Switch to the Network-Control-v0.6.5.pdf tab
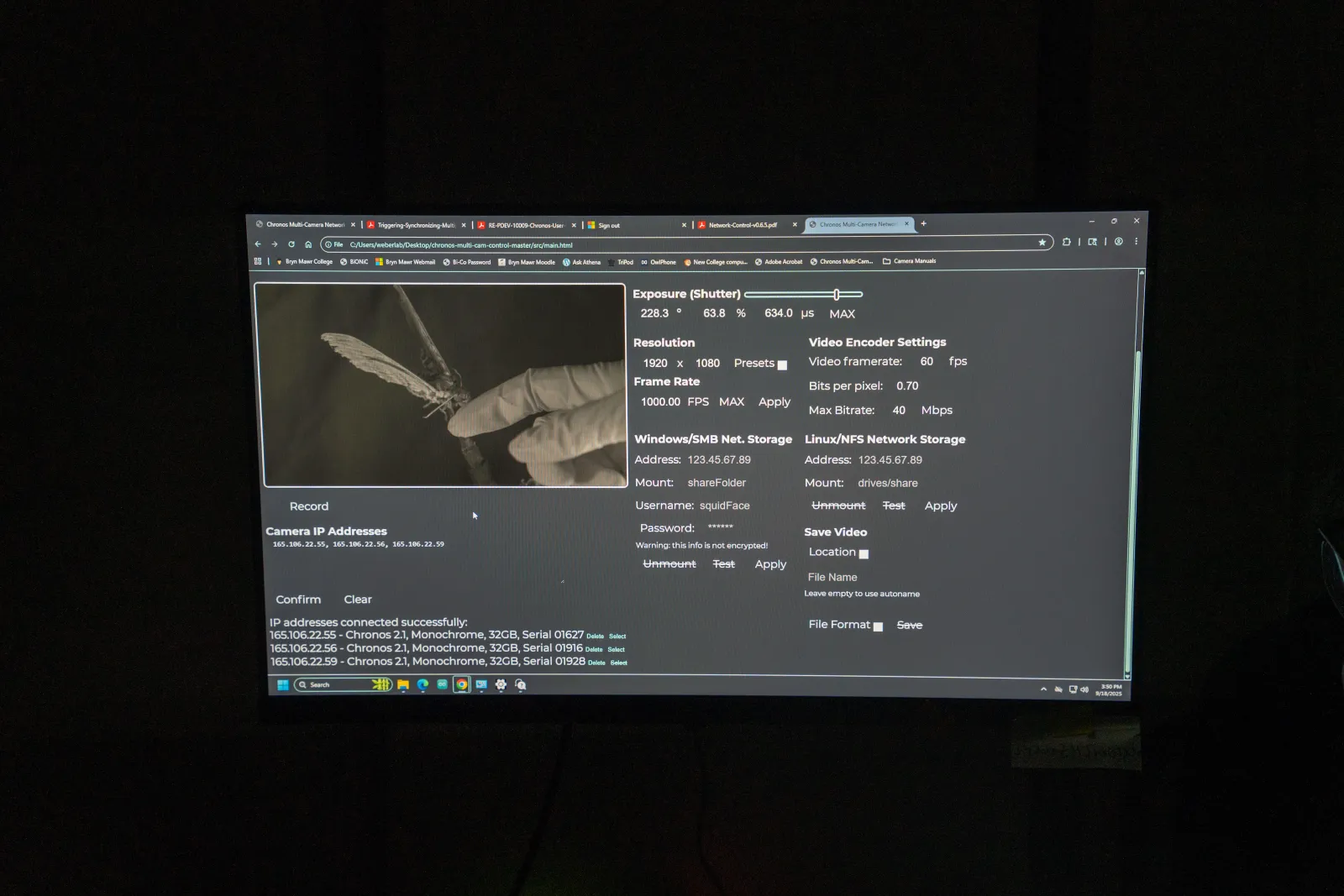Screen dimensions: 1344x896 pos(743,225)
